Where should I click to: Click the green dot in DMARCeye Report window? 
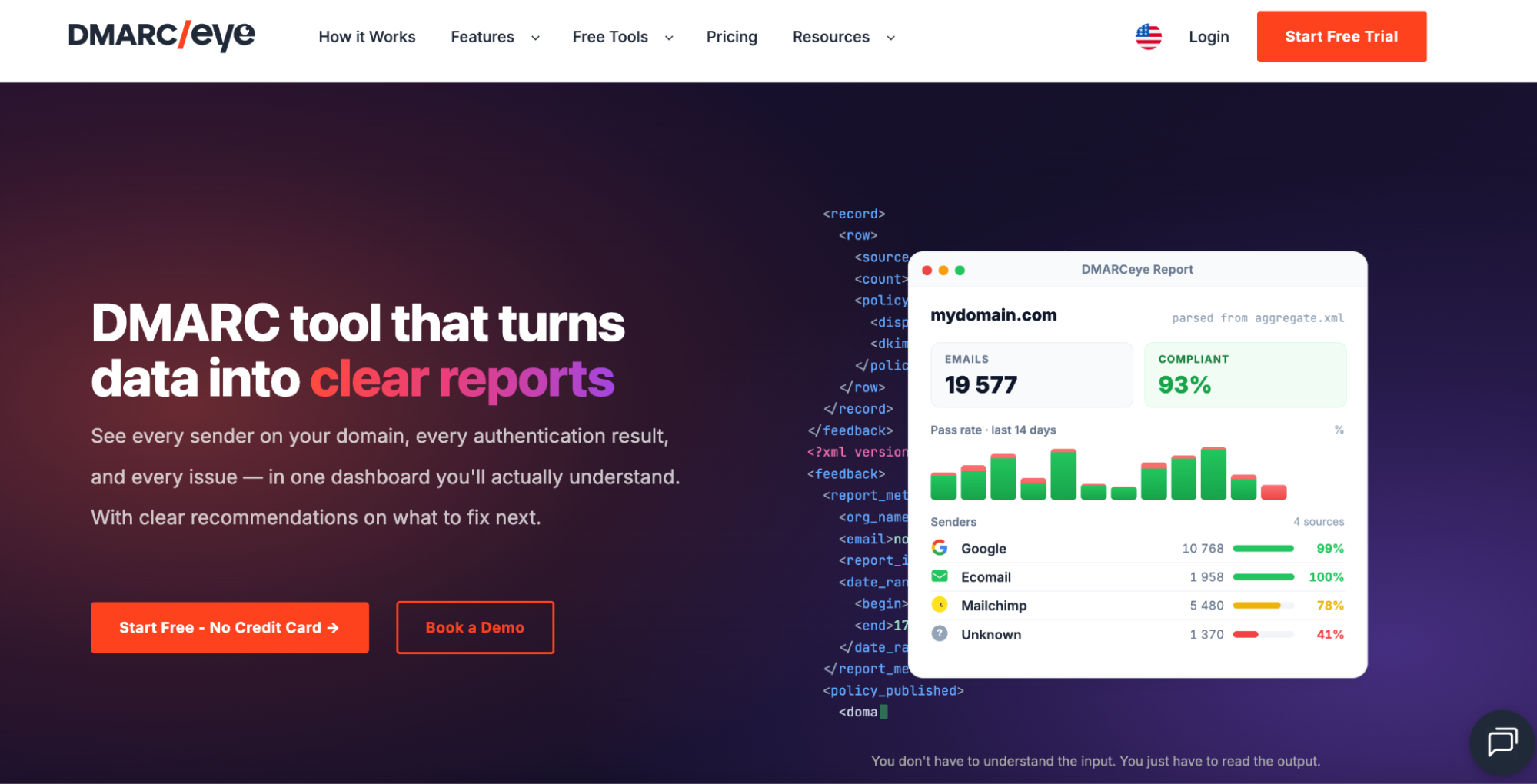pos(960,270)
